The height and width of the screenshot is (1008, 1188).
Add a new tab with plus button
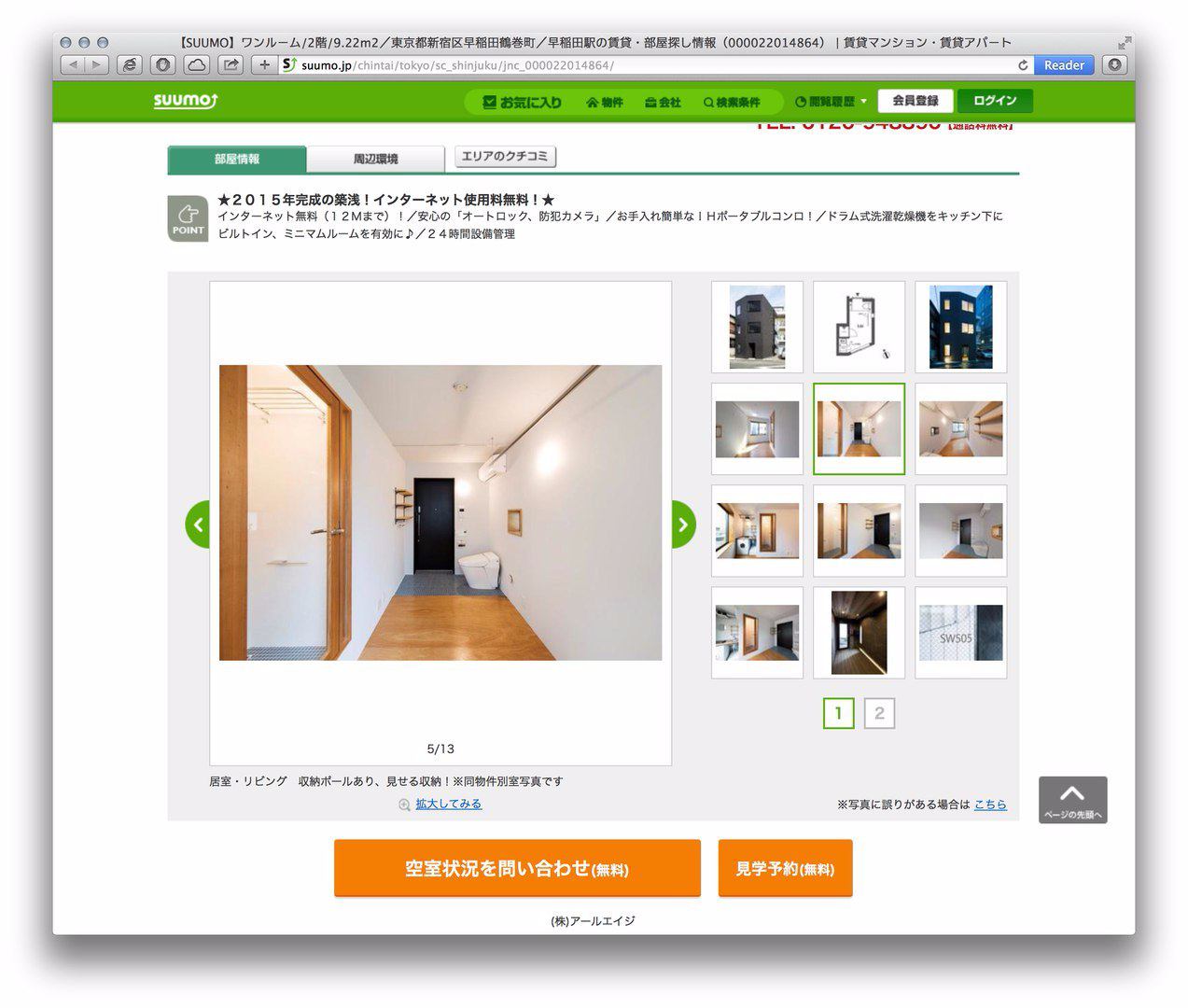click(x=264, y=65)
